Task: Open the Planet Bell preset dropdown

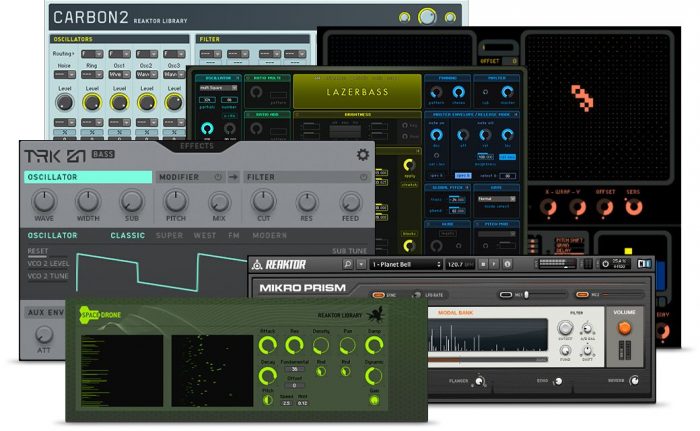Action: pyautogui.click(x=404, y=264)
